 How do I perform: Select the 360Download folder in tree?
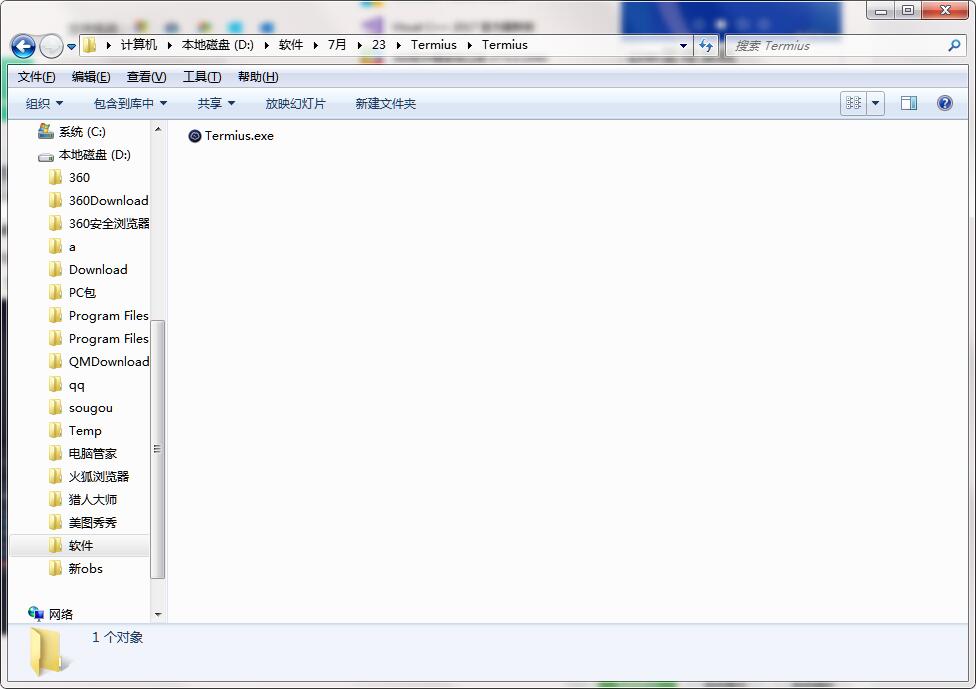pos(108,200)
